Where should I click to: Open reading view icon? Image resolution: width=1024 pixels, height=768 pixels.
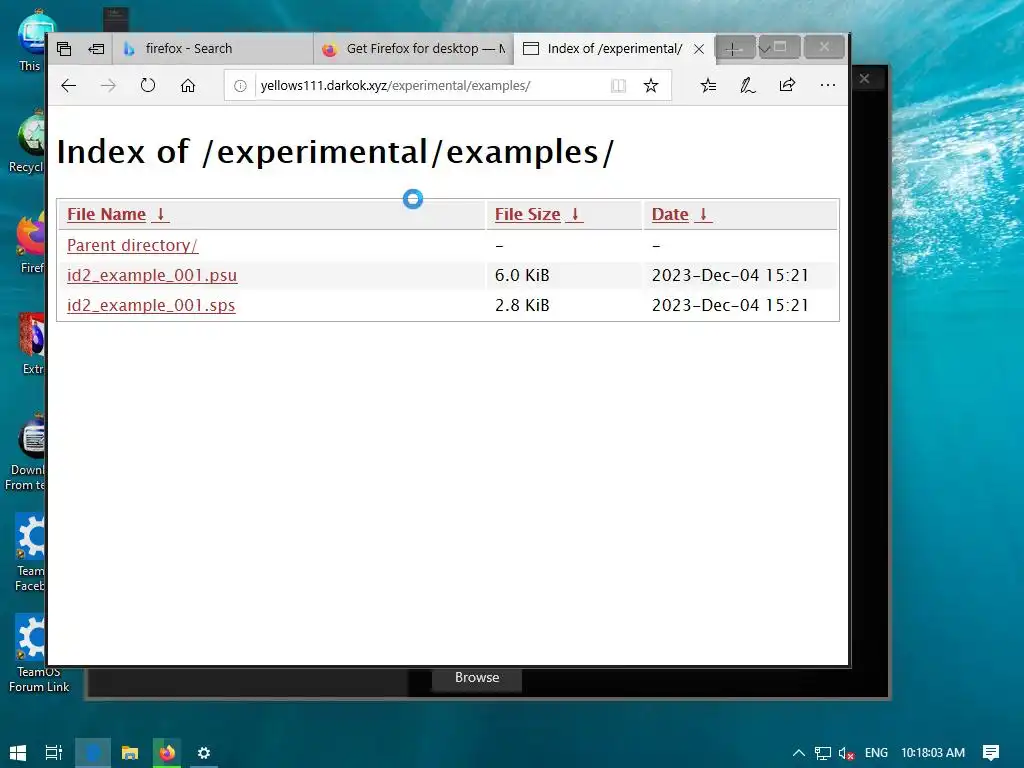(x=618, y=86)
